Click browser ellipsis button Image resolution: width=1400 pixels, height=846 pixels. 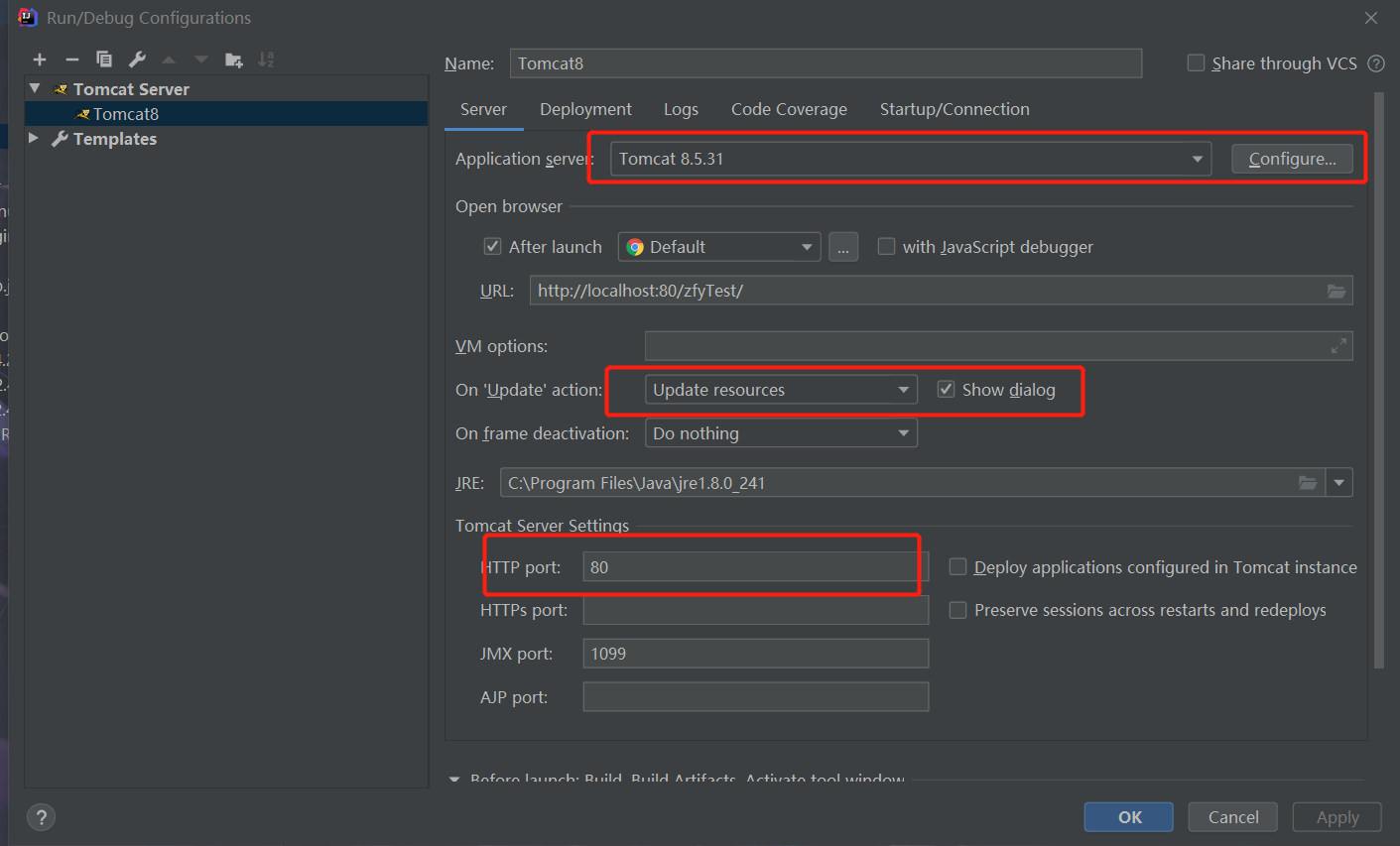842,247
